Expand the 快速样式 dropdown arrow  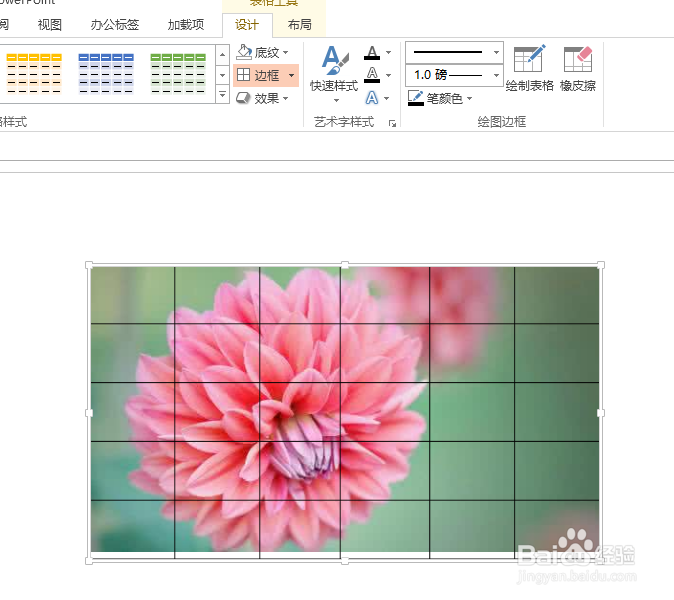pos(336,100)
